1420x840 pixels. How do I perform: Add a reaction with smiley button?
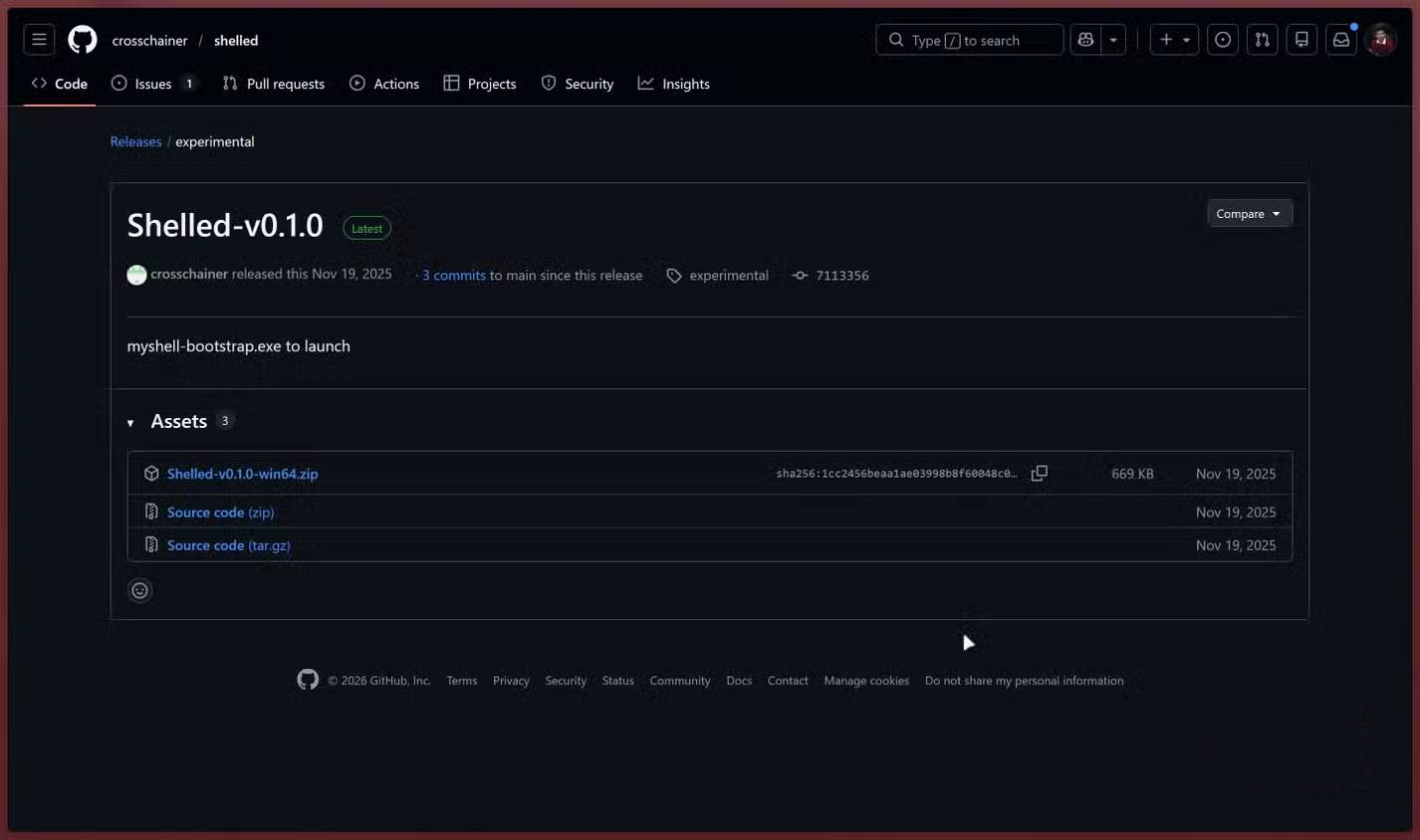140,591
